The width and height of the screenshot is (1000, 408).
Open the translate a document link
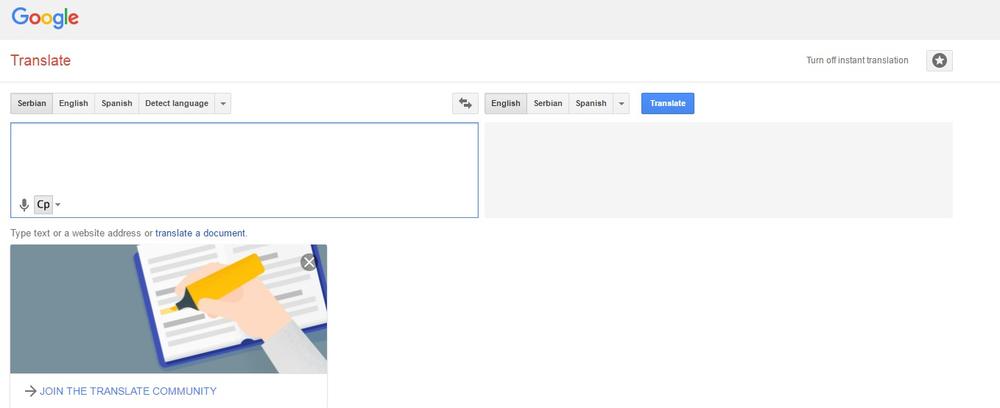pos(200,233)
